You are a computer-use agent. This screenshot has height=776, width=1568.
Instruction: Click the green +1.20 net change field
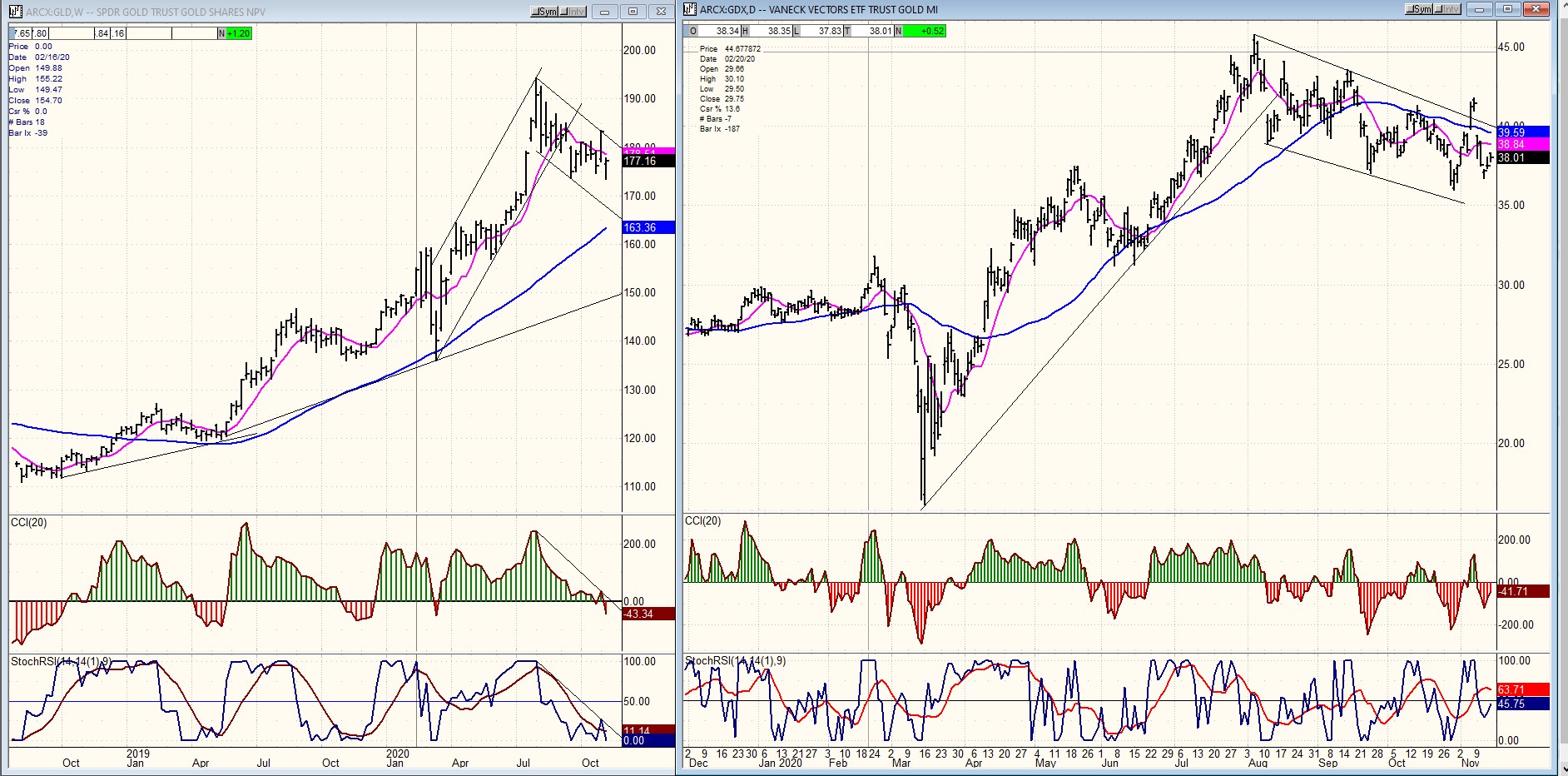tap(237, 33)
